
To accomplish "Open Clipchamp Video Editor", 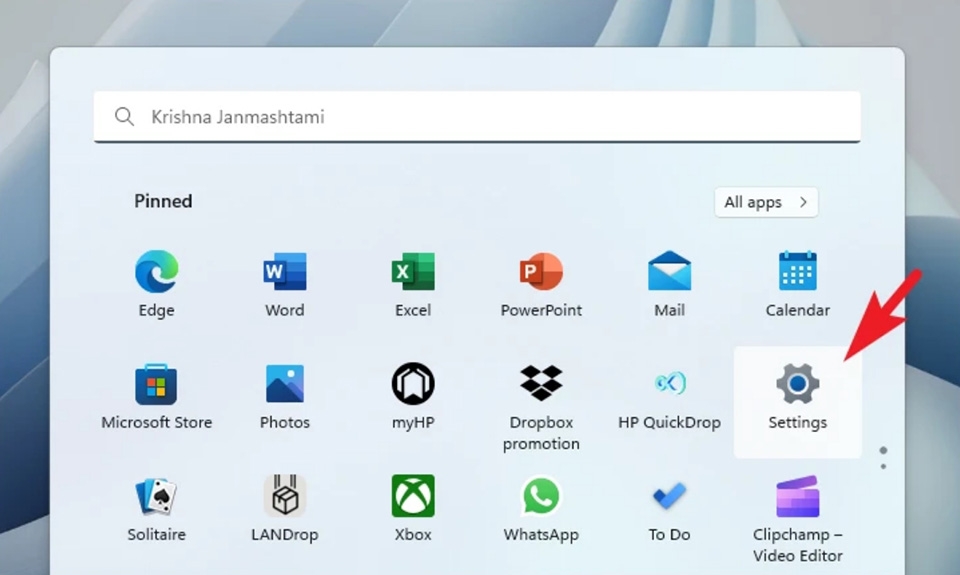I will point(798,517).
